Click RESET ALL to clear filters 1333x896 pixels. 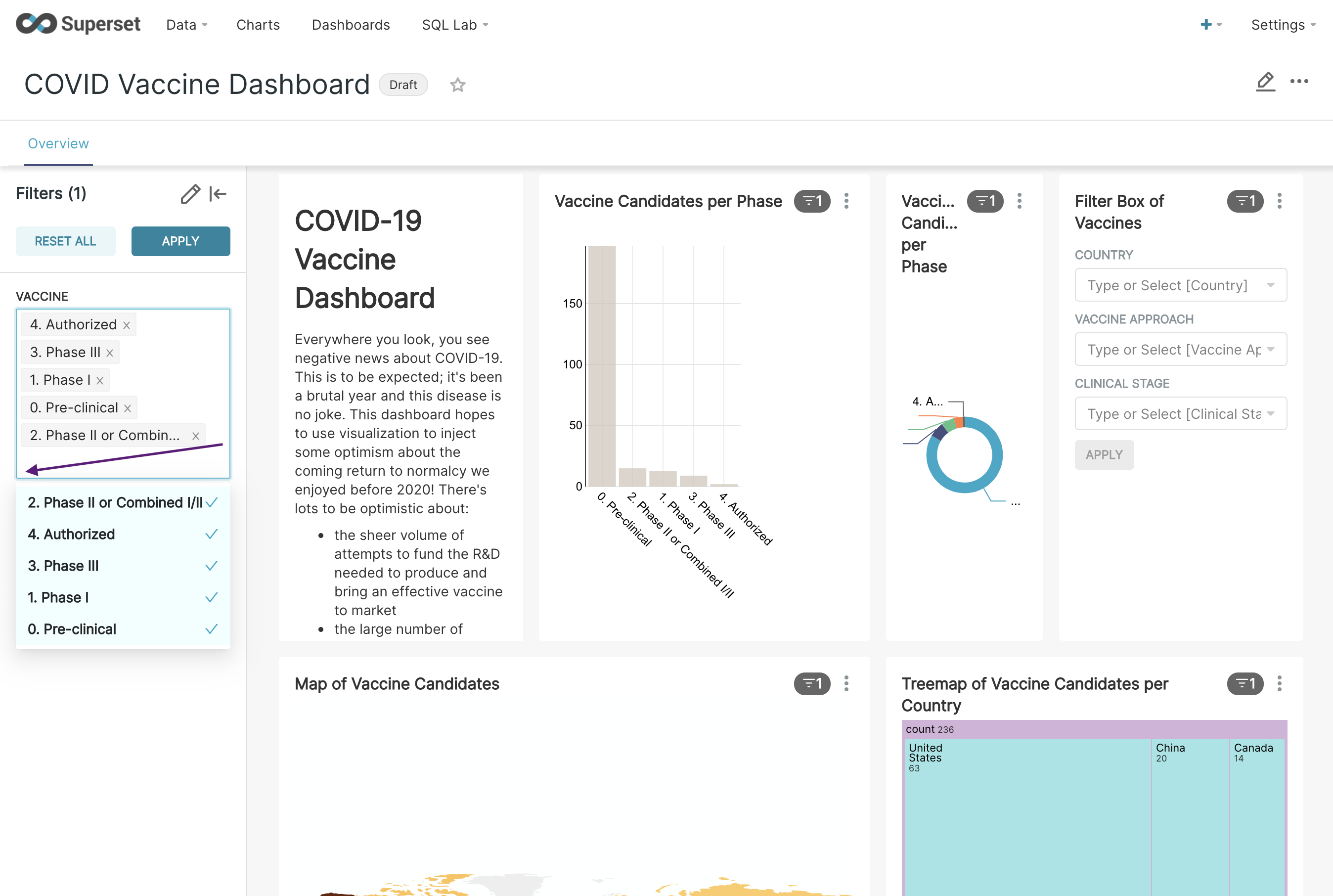(65, 241)
